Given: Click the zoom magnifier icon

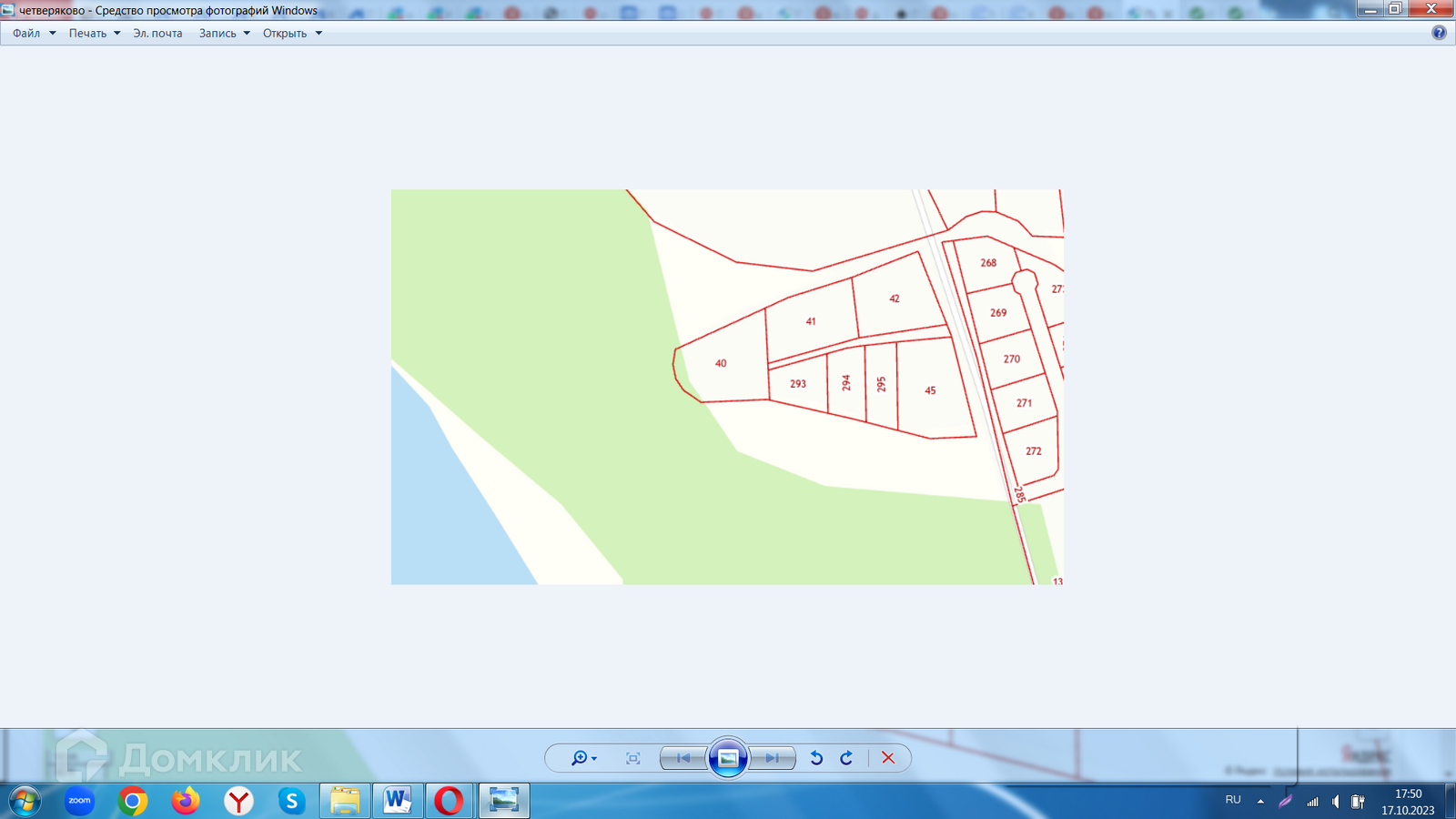Looking at the screenshot, I should [x=580, y=758].
